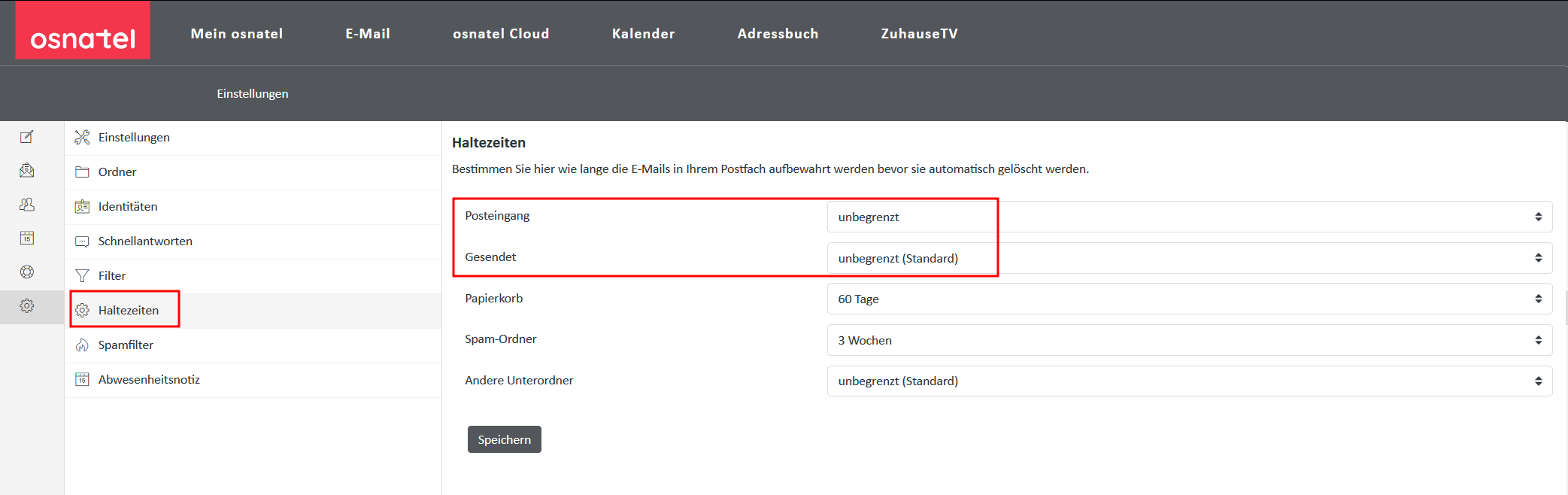Expand the Spam-Ordner 3 Wochen dropdown

pos(1189,340)
